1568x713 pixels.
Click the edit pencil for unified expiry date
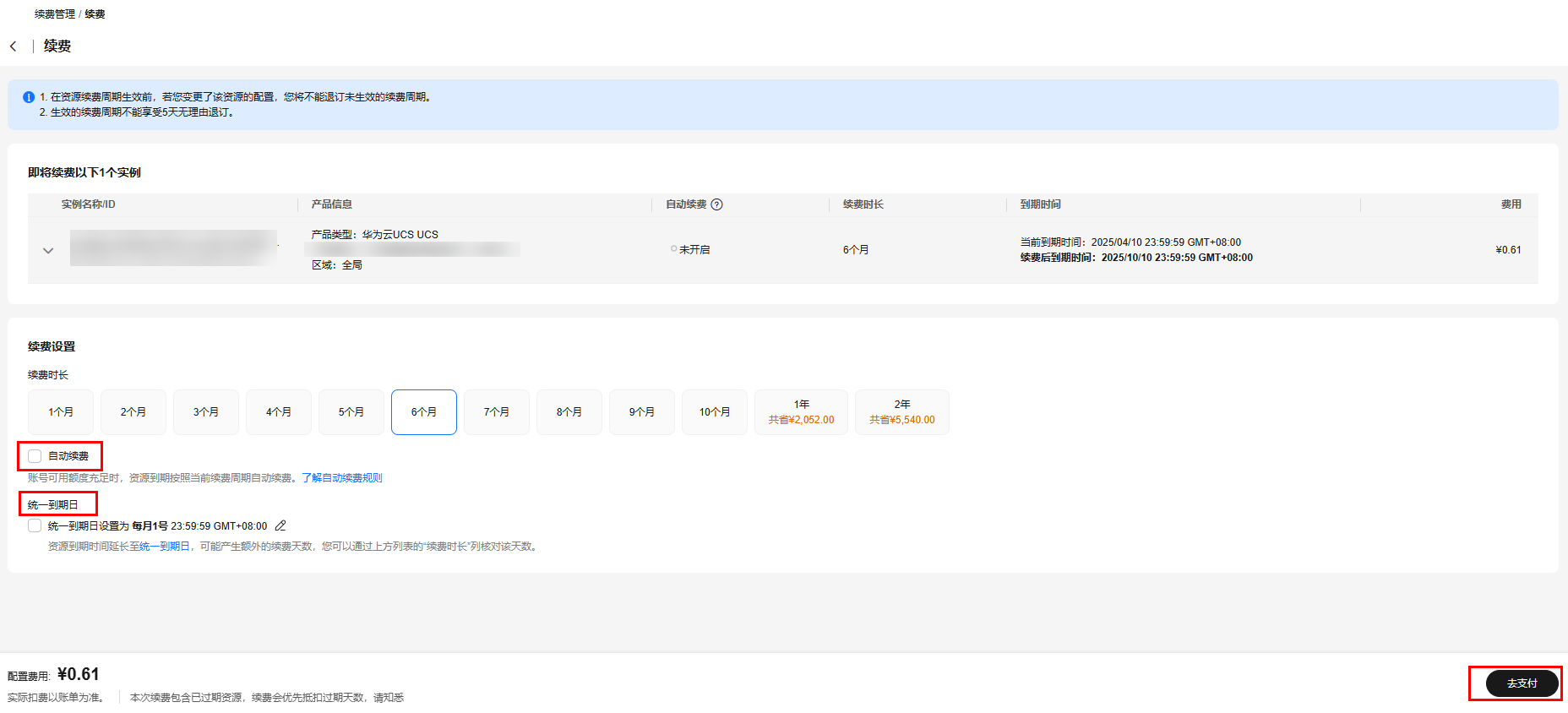[x=280, y=525]
